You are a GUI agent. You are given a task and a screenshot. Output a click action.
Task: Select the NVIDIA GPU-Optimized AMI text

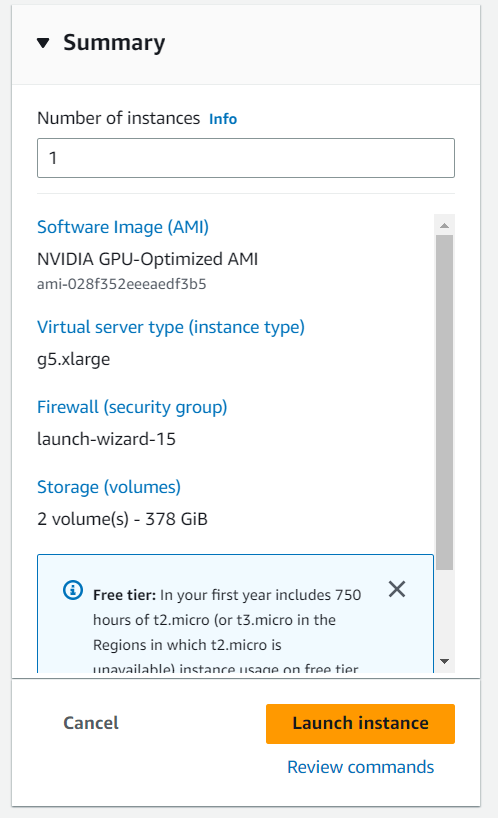[148, 259]
